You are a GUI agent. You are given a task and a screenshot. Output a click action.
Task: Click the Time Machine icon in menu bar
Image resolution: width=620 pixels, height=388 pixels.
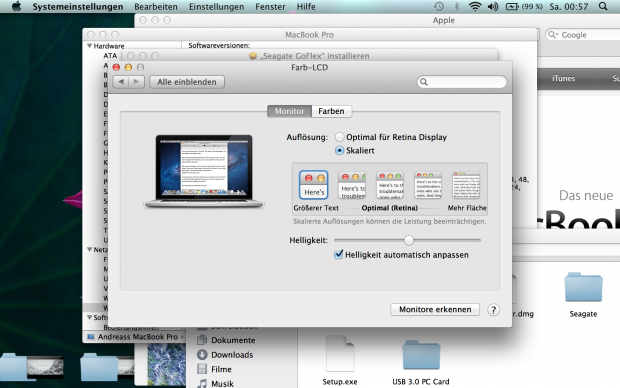(x=439, y=6)
